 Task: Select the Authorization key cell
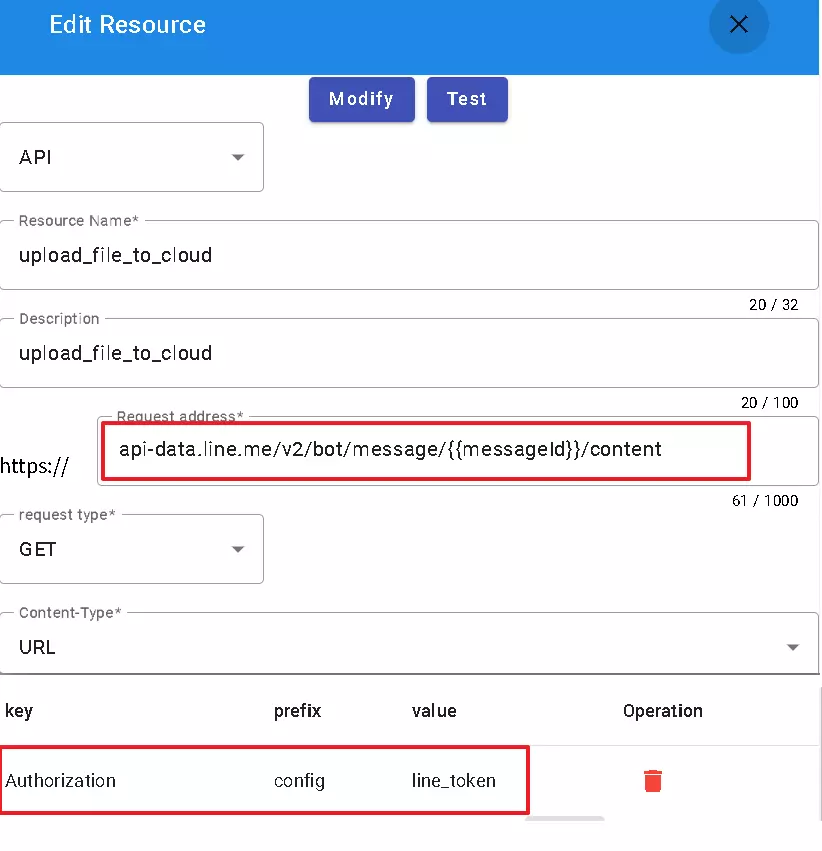[61, 781]
